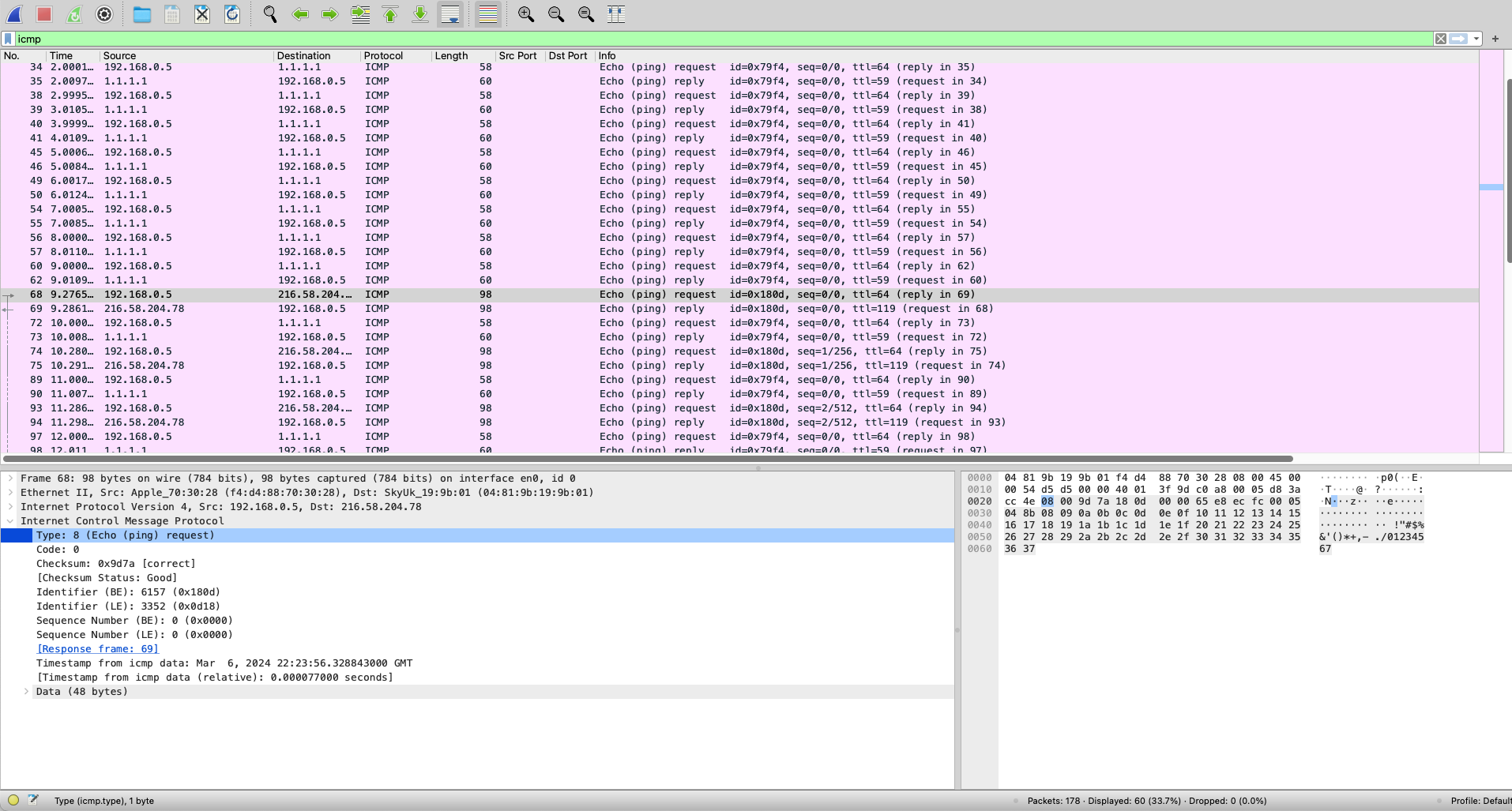Jump to the first packet
The image size is (1512, 811).
(390, 14)
